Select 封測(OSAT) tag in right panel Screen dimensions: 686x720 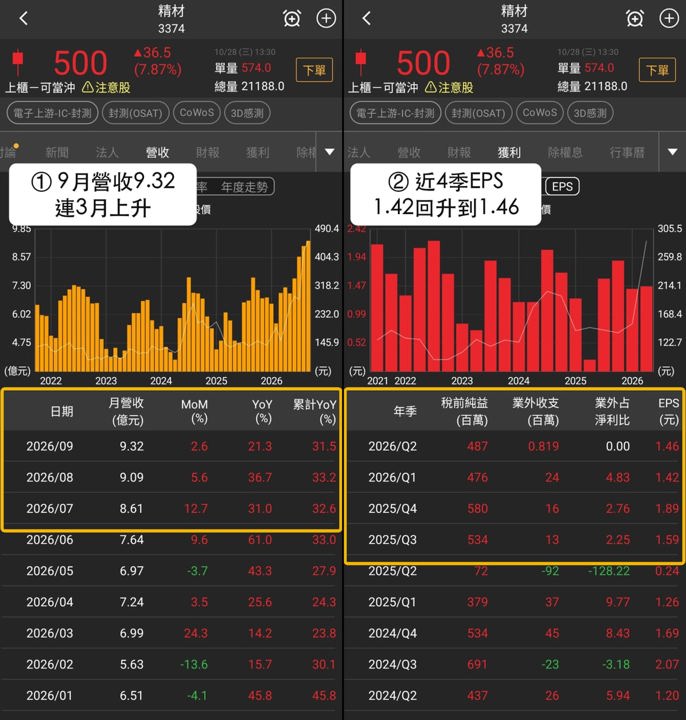(478, 113)
